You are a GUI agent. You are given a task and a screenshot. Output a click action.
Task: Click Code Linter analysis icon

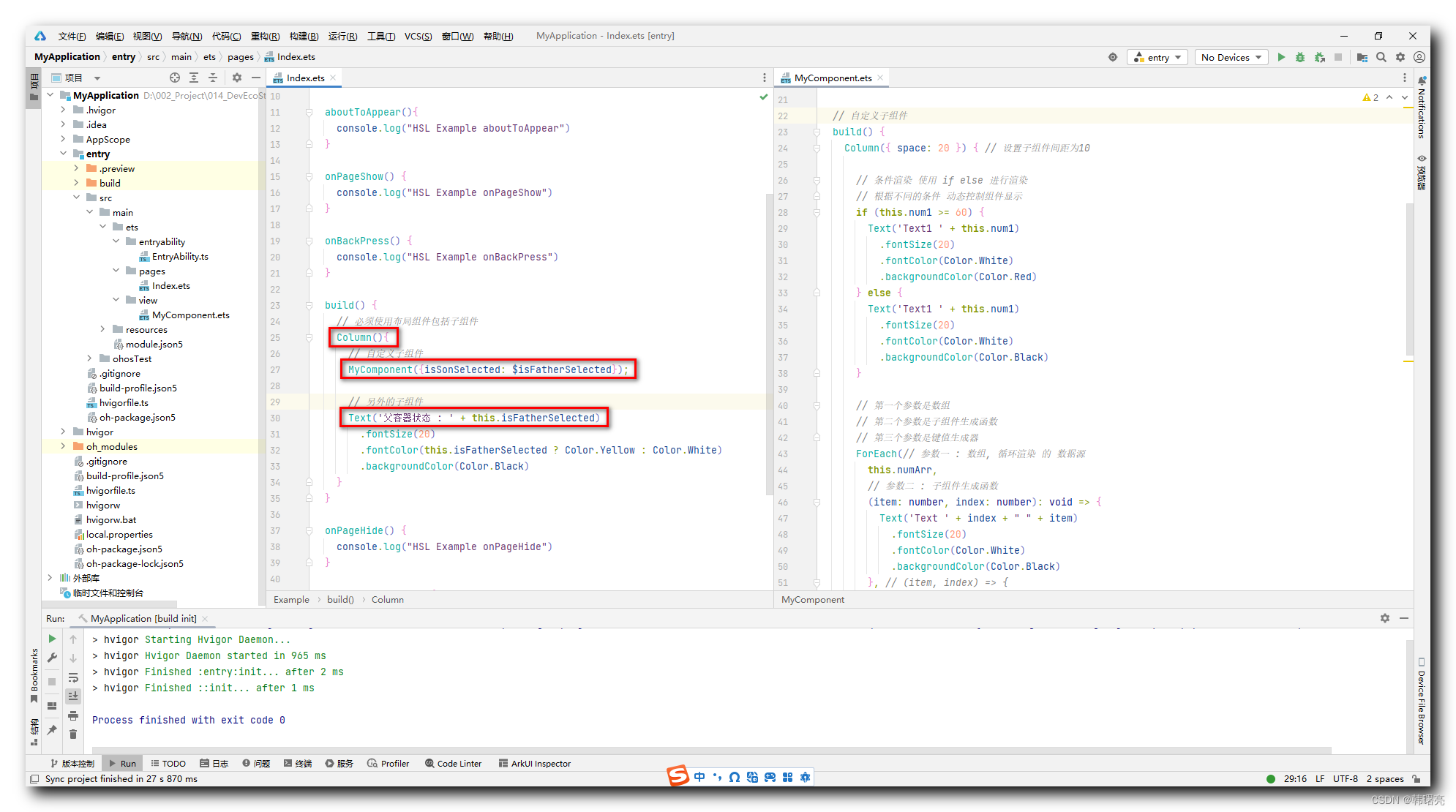pyautogui.click(x=454, y=764)
